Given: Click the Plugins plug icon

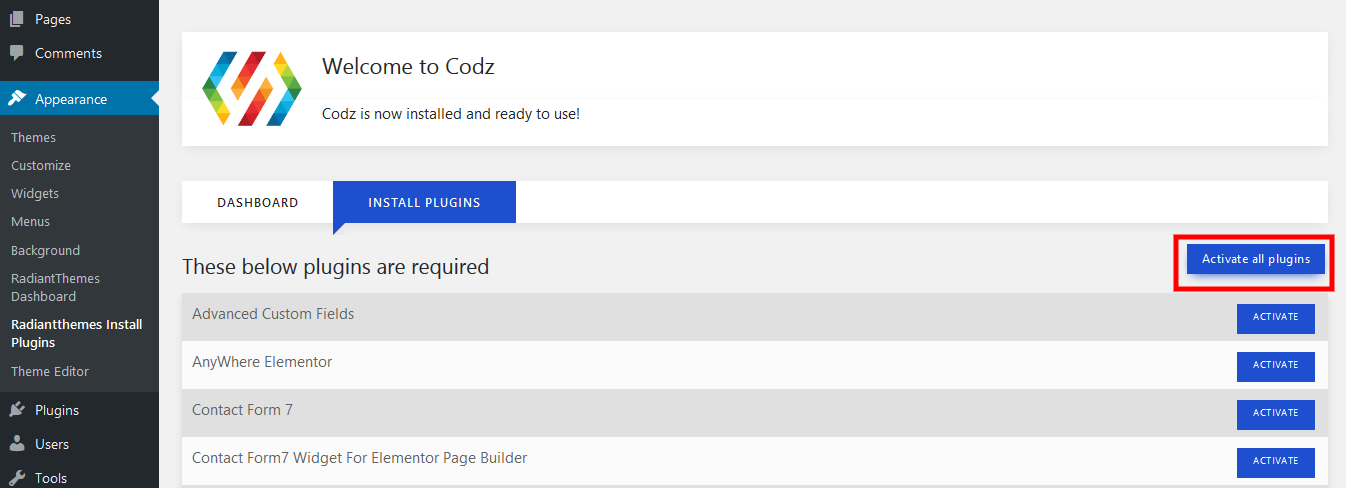Looking at the screenshot, I should pos(17,410).
